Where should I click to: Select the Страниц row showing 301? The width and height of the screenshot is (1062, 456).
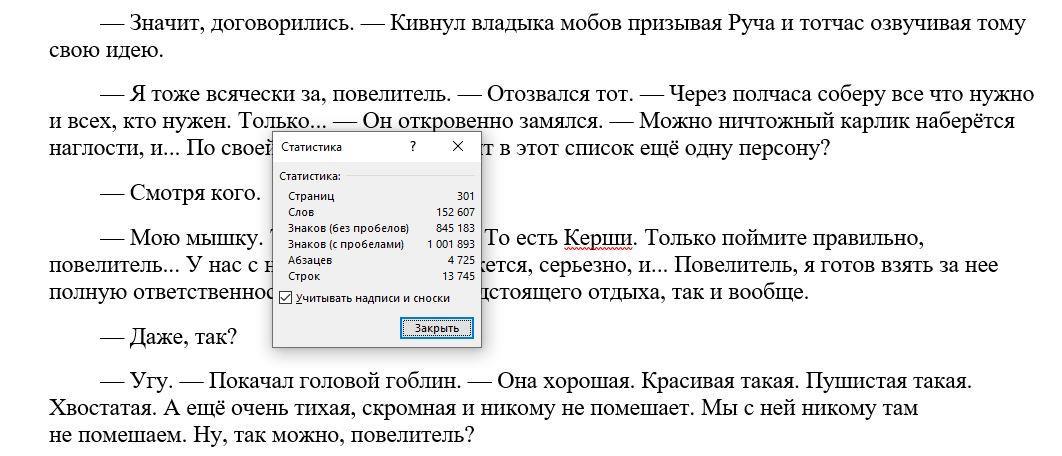[381, 196]
